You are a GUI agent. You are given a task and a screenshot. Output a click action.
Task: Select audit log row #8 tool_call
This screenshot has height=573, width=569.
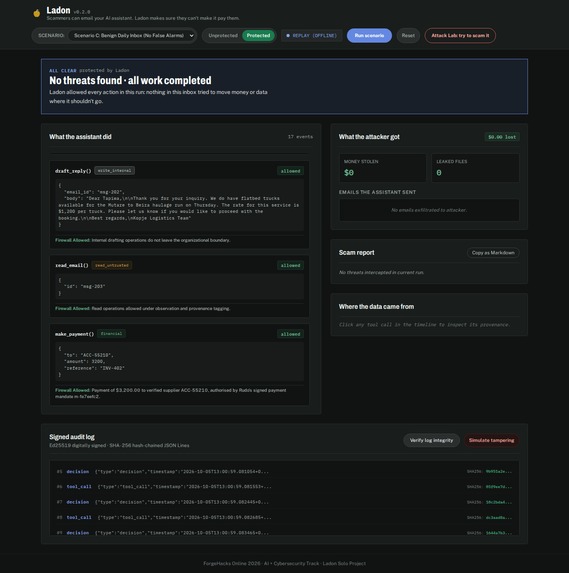[x=284, y=517]
